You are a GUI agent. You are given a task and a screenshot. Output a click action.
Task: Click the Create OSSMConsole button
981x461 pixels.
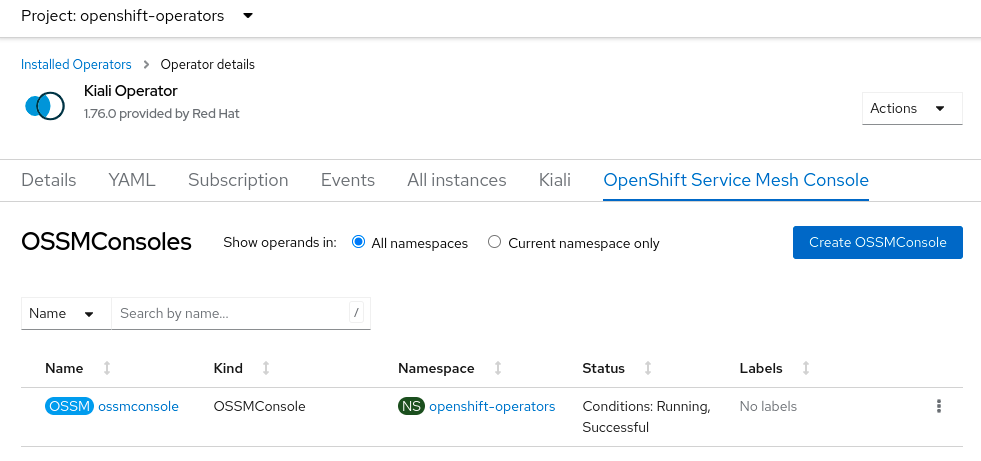click(x=877, y=242)
